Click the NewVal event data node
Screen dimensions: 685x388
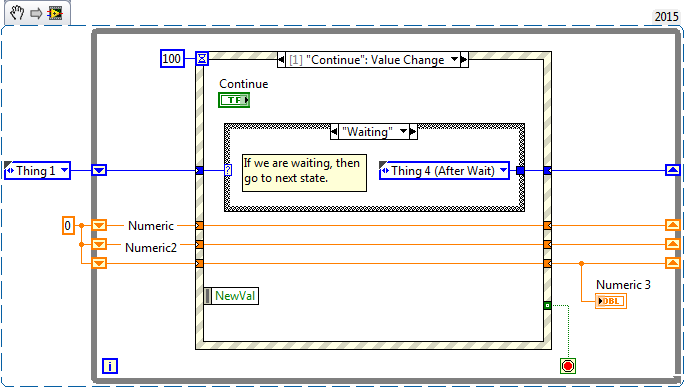pyautogui.click(x=232, y=296)
